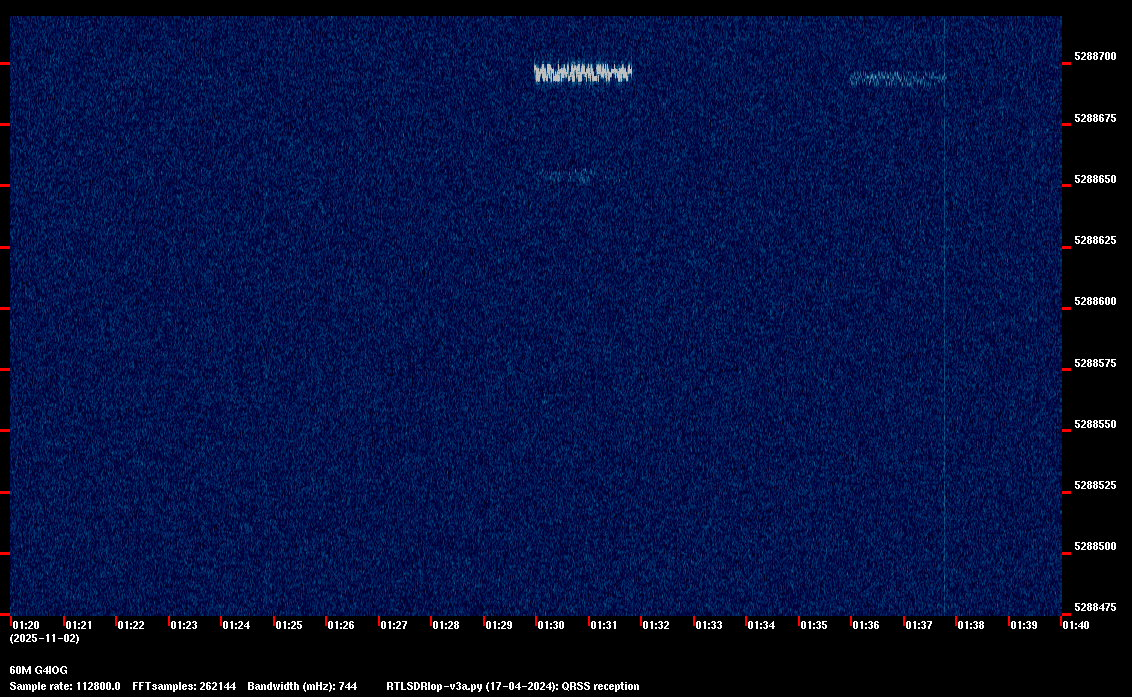This screenshot has height=697, width=1132.
Task: Click the 01:38 time axis label
Action: tap(971, 625)
